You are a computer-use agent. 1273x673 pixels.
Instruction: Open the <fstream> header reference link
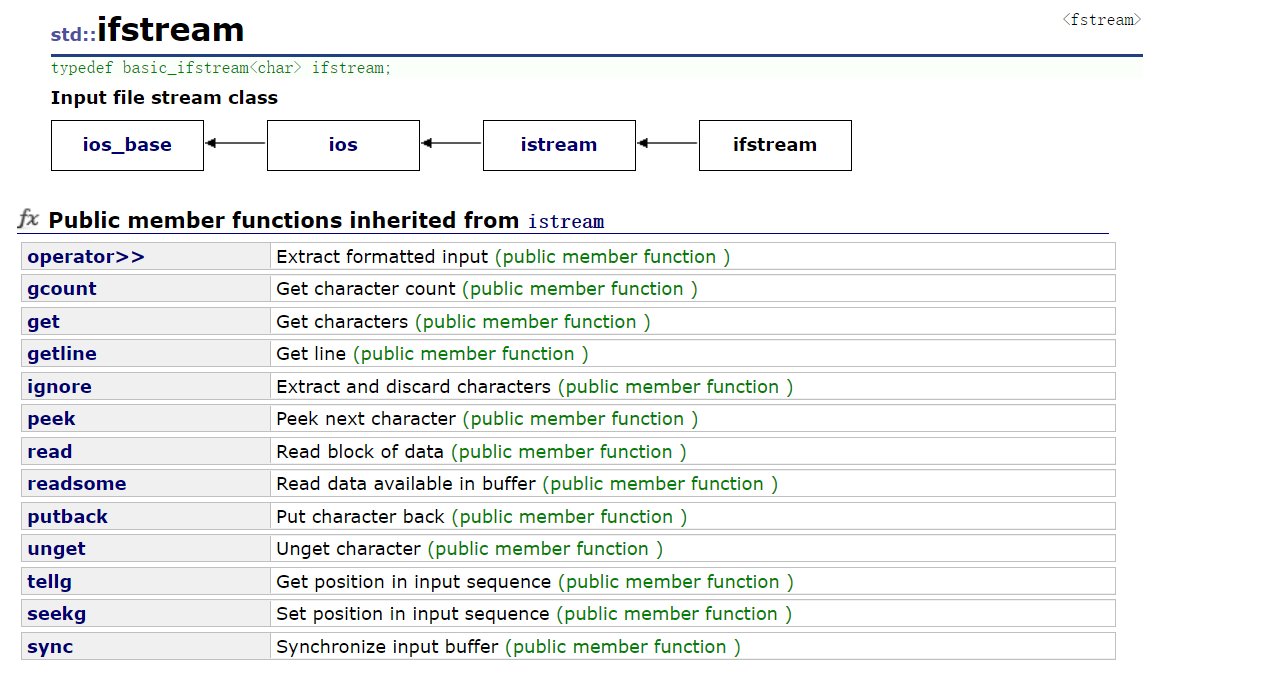(x=1100, y=19)
